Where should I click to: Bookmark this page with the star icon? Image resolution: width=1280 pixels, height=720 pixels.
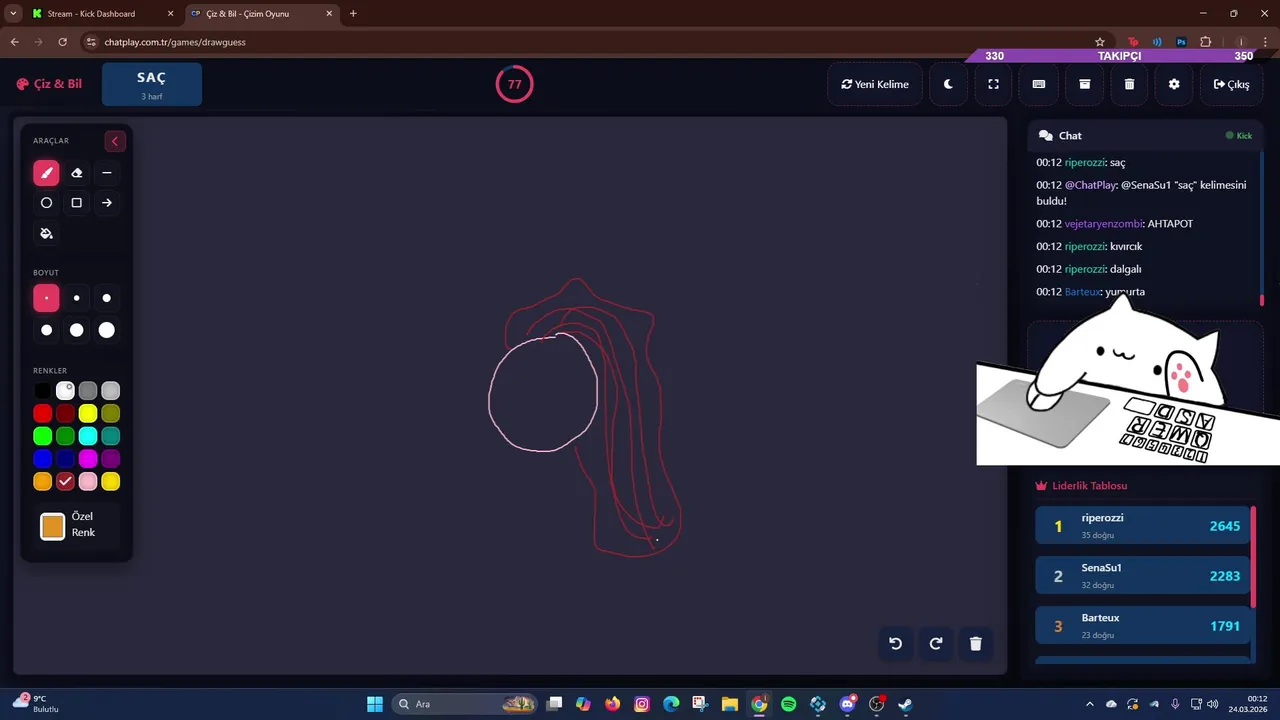coord(1100,42)
